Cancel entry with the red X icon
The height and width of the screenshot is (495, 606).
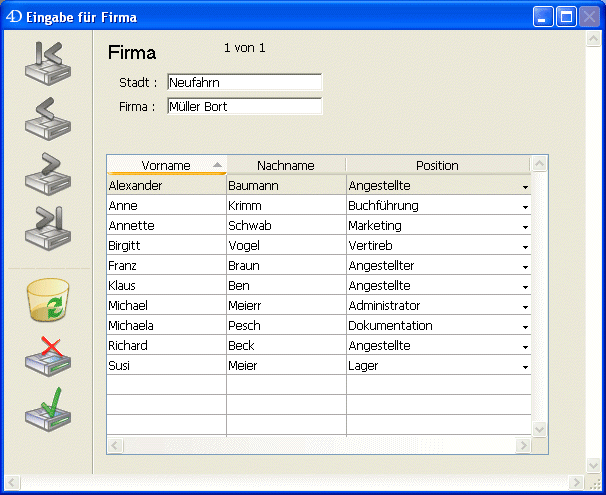pos(47,357)
